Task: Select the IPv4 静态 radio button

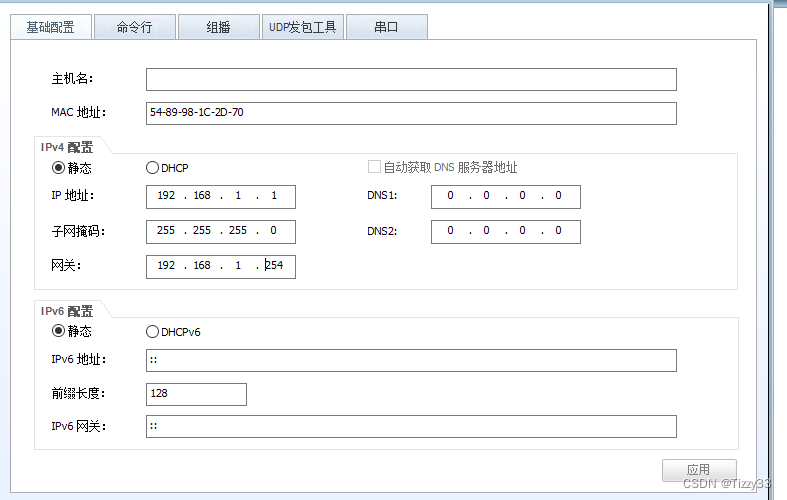Action: tap(58, 168)
